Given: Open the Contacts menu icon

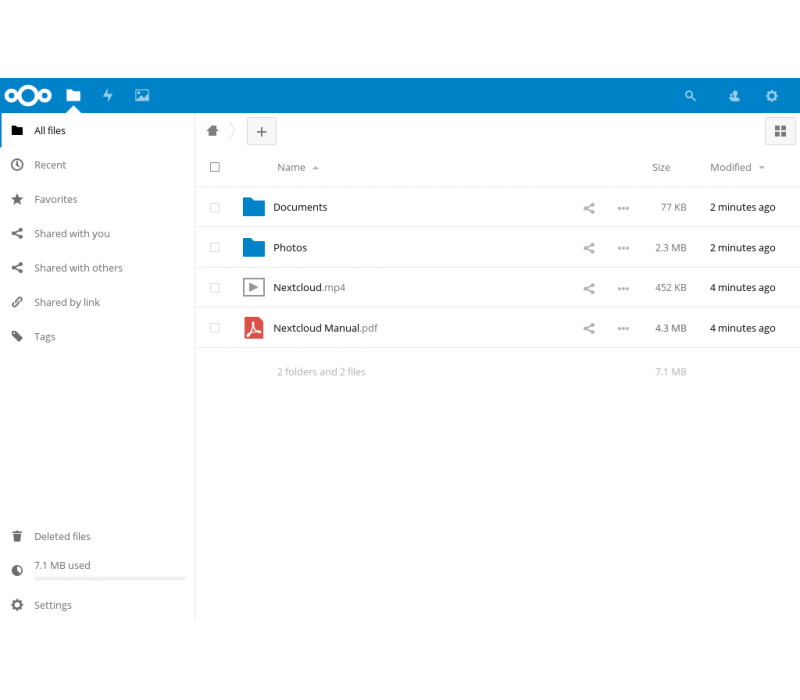Looking at the screenshot, I should [x=734, y=96].
